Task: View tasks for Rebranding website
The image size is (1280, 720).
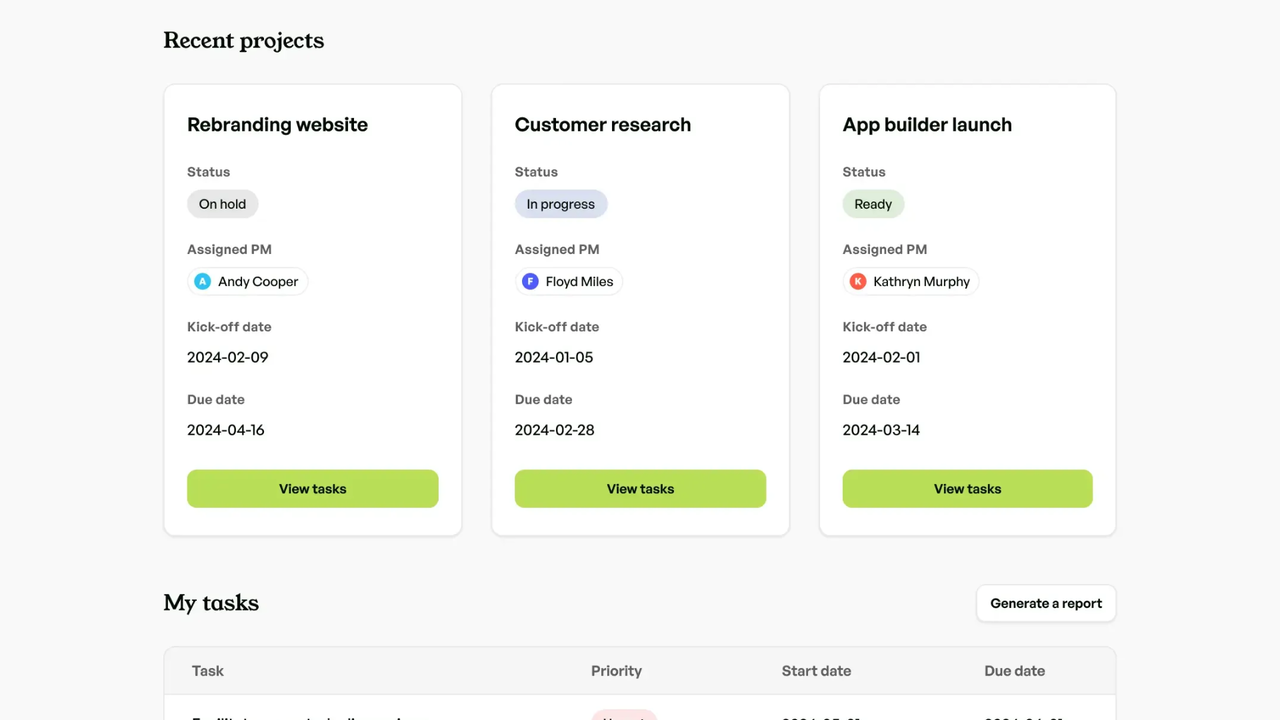Action: [312, 489]
